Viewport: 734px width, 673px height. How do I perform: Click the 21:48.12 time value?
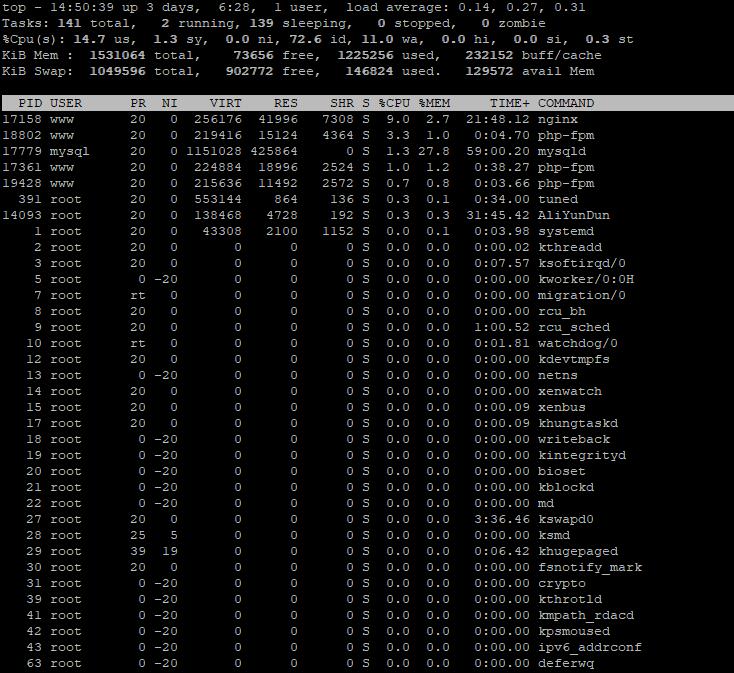click(498, 119)
